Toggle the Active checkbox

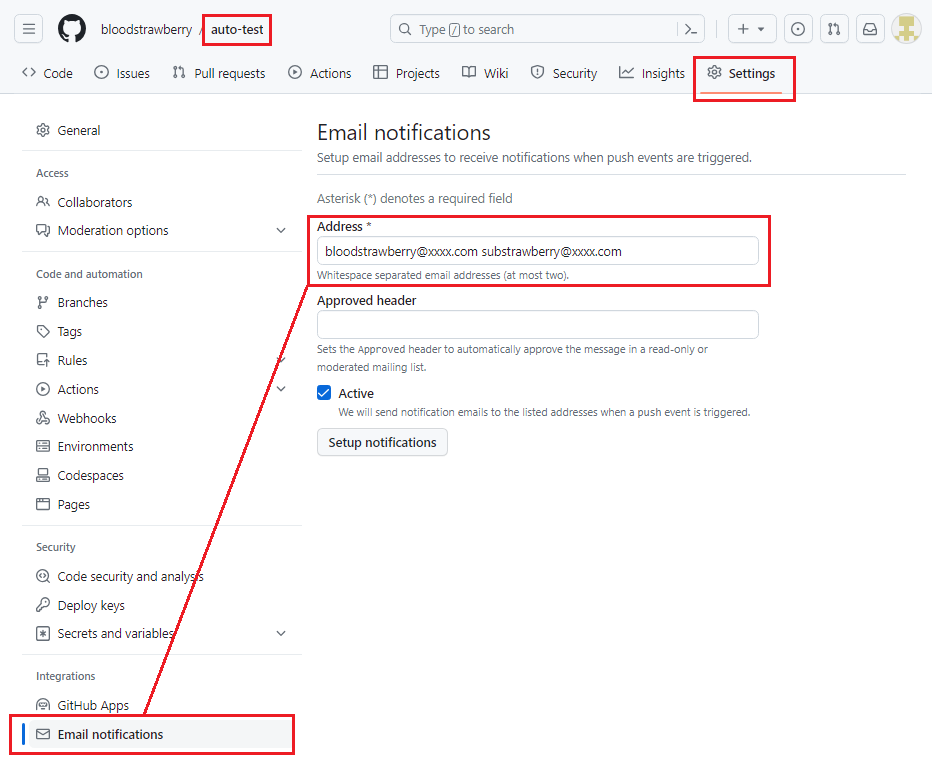324,393
